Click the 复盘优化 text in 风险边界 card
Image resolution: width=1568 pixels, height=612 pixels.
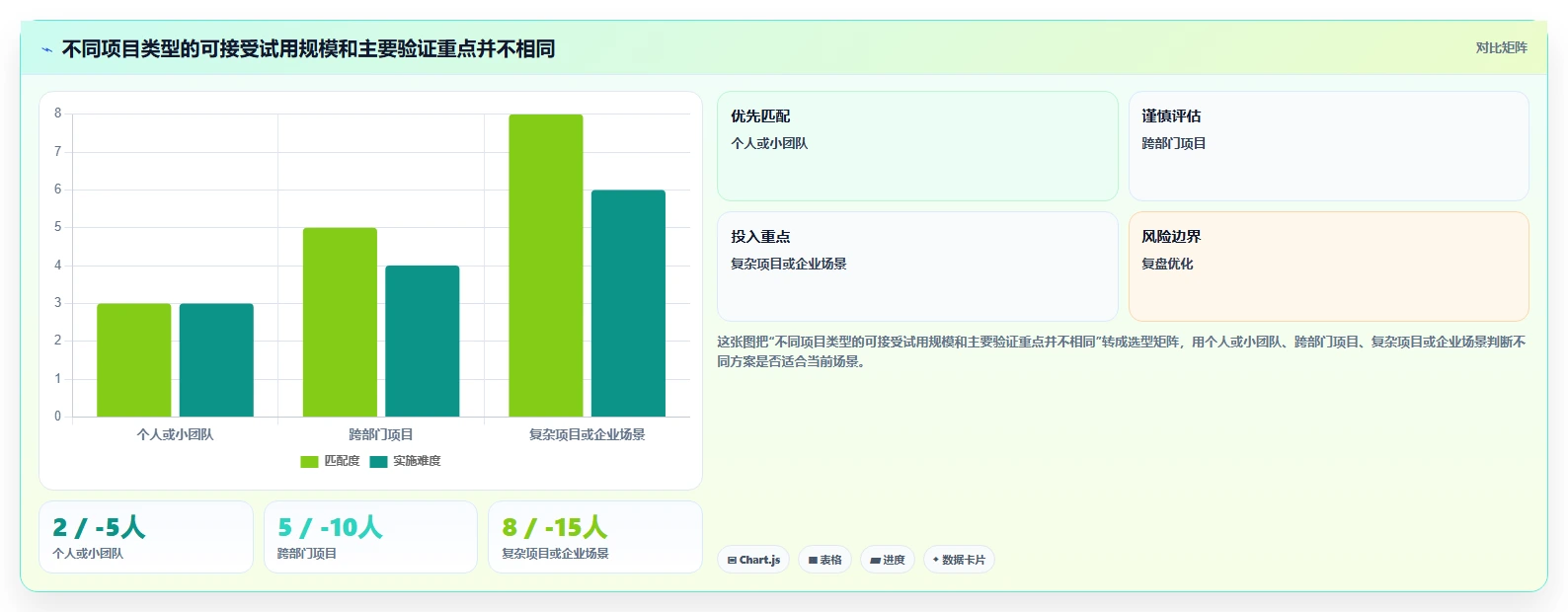[1167, 264]
